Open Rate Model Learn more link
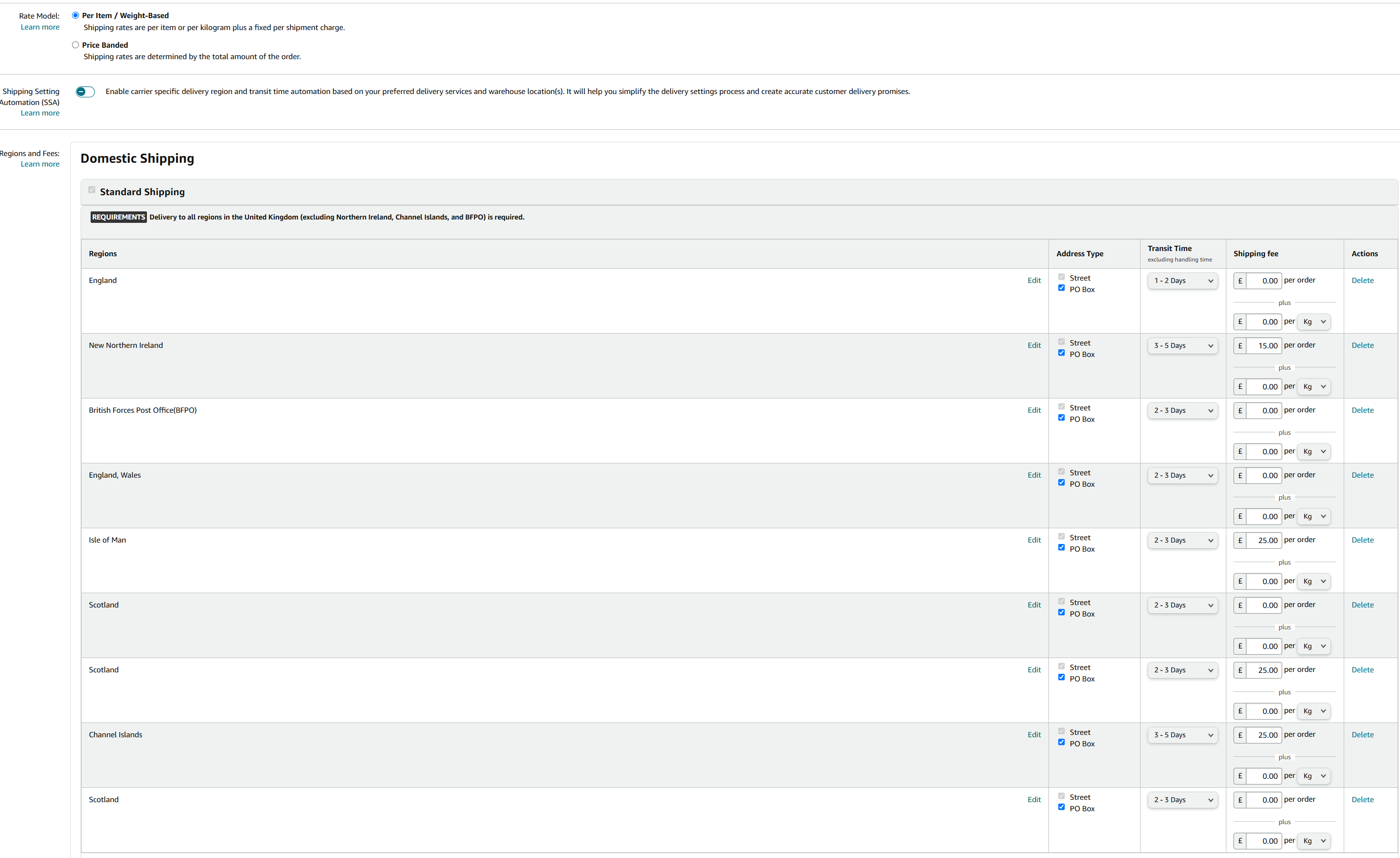 point(40,27)
